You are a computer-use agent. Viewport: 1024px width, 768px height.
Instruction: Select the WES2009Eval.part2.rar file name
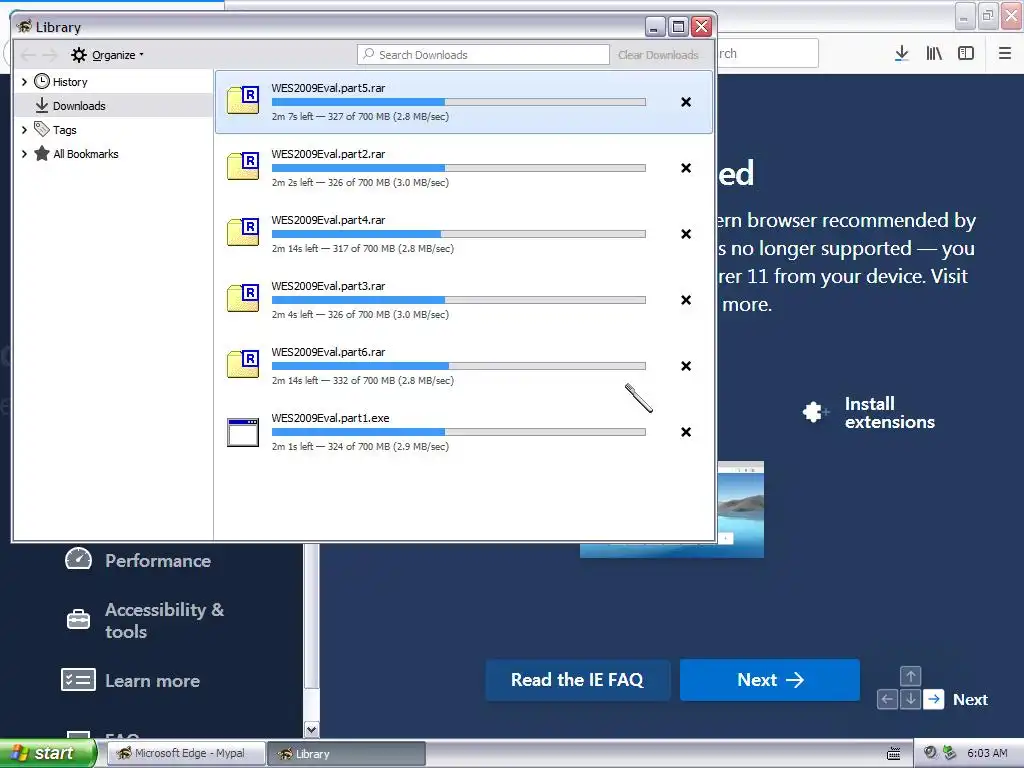click(328, 154)
